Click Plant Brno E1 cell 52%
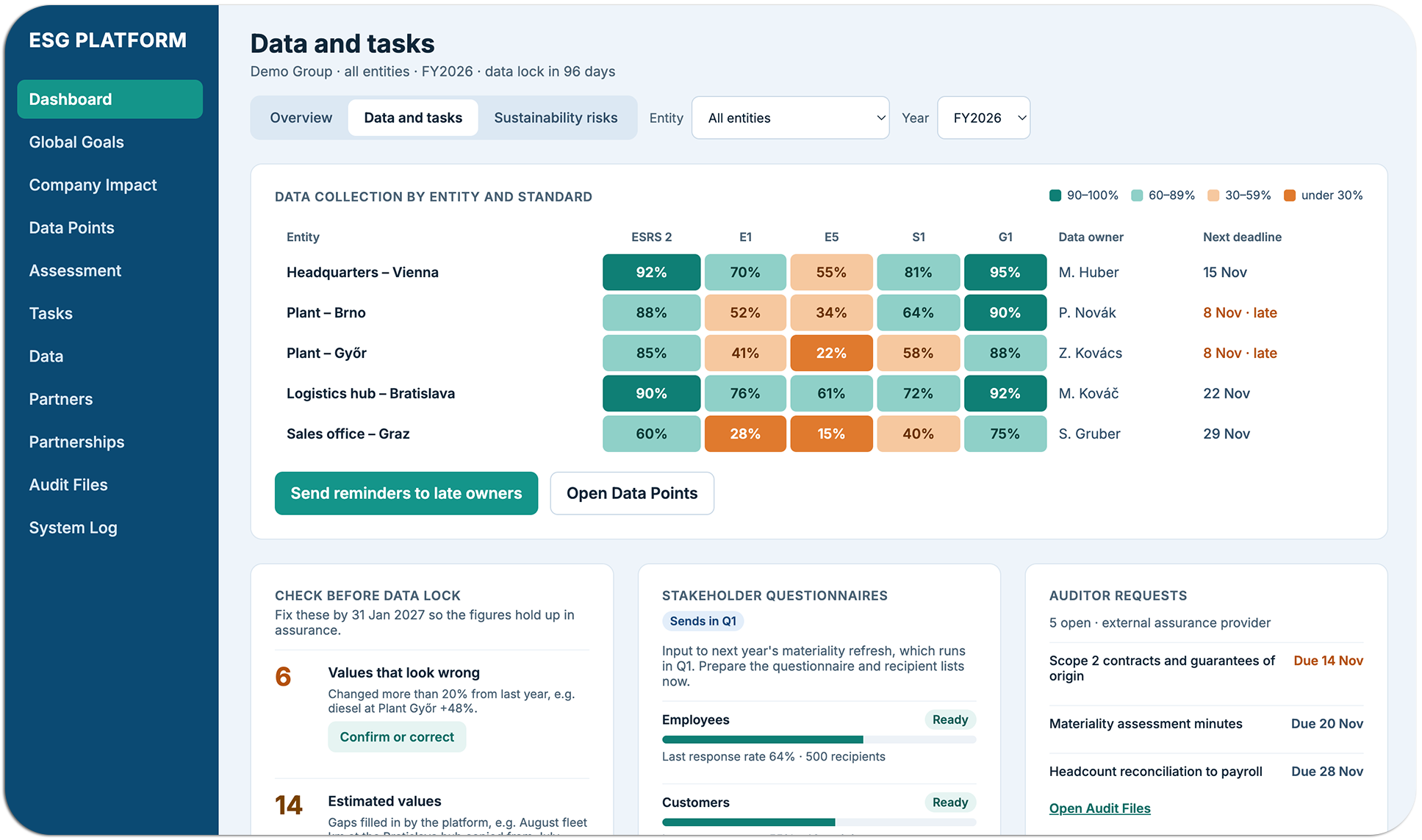The width and height of the screenshot is (1422, 840). pos(745,313)
